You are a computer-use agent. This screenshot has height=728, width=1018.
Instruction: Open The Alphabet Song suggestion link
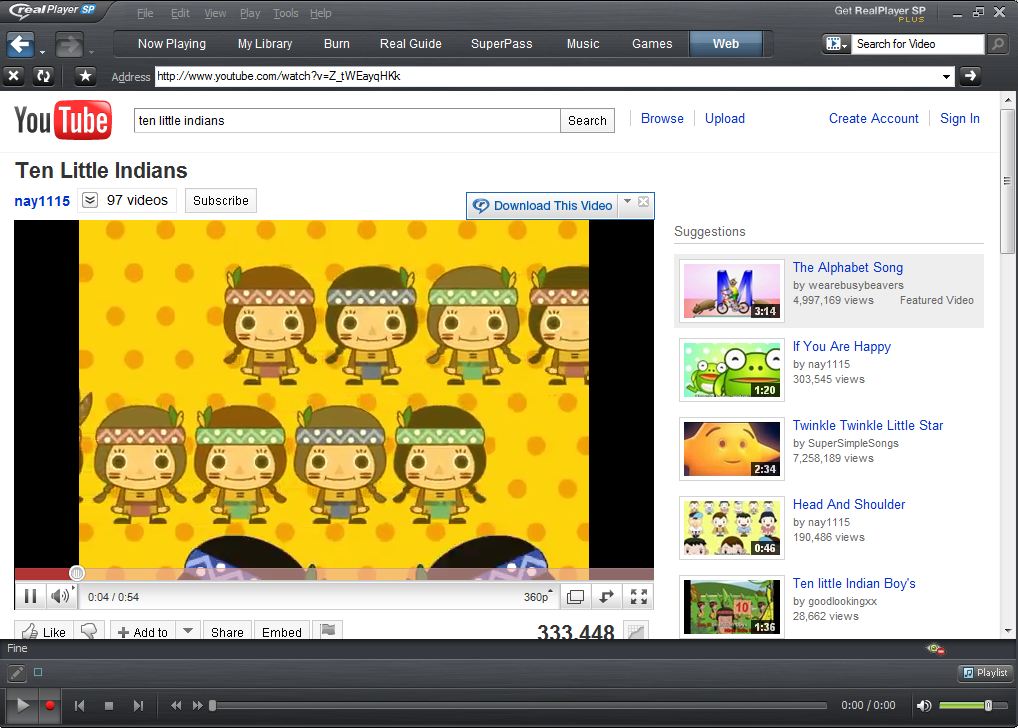pyautogui.click(x=847, y=268)
